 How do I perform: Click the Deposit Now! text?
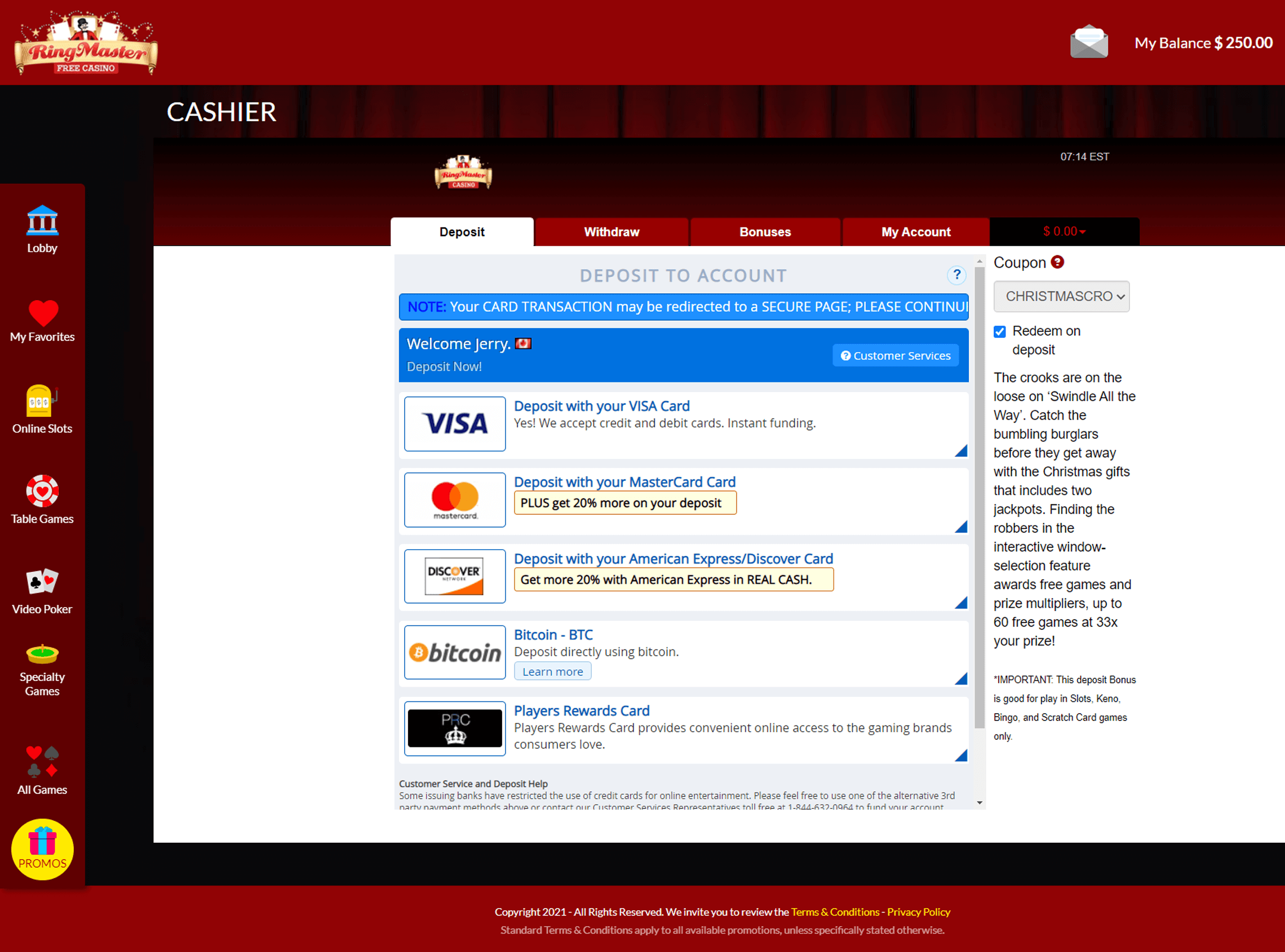(444, 367)
